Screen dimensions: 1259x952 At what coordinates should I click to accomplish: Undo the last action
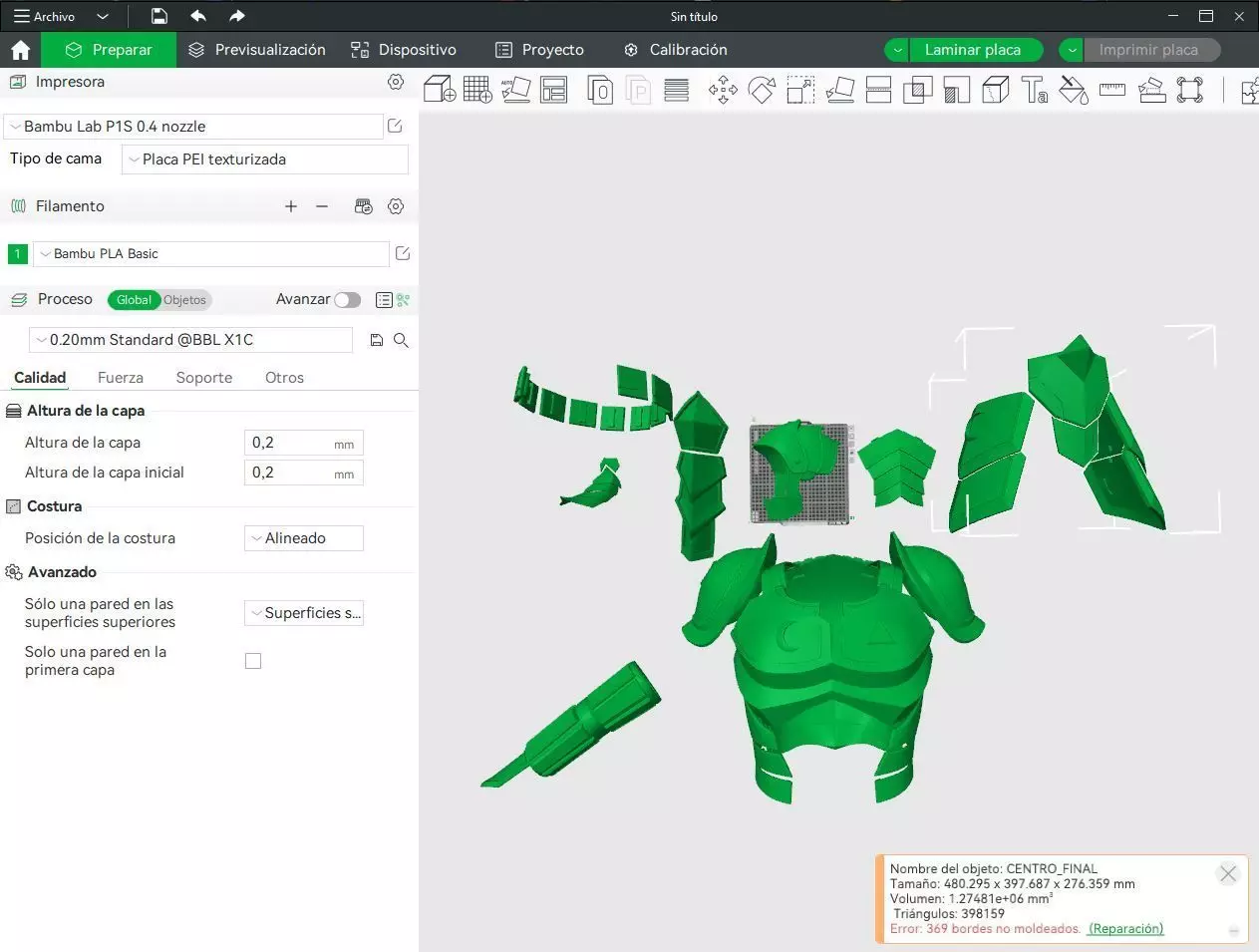(198, 16)
